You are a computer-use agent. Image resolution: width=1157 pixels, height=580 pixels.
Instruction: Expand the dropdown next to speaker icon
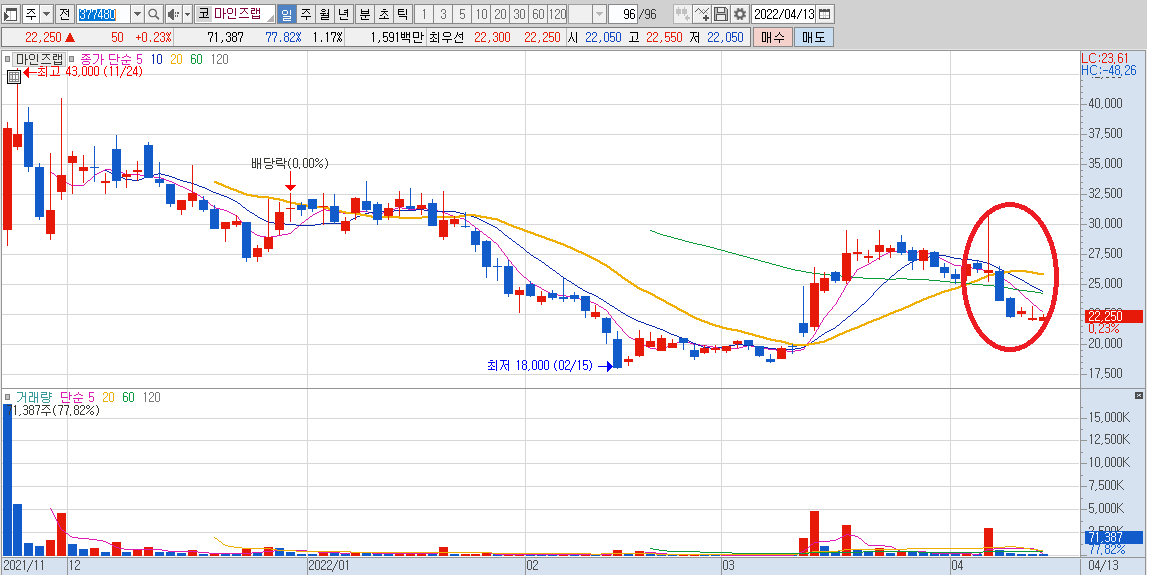187,13
